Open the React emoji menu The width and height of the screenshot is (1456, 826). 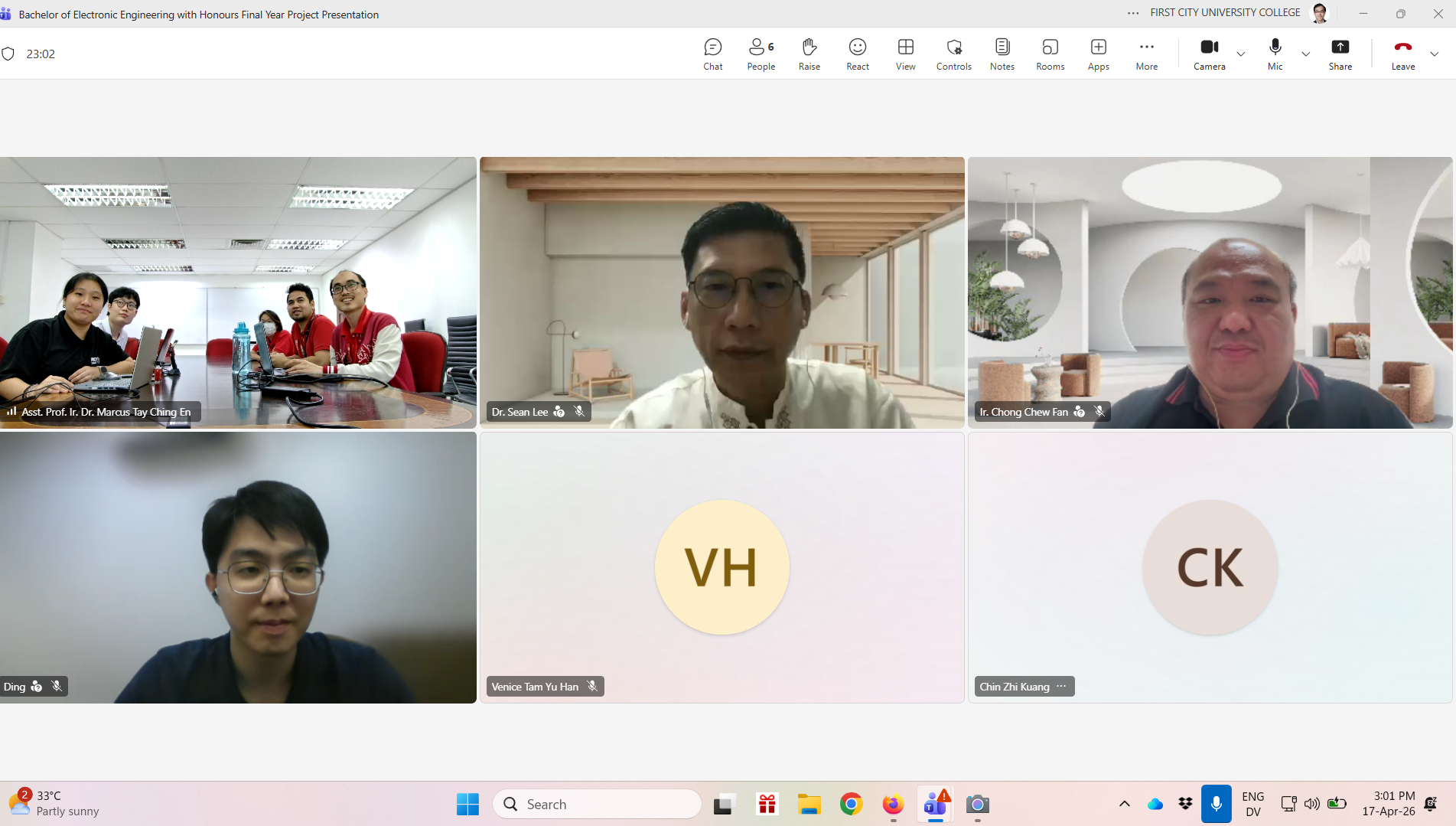[857, 54]
